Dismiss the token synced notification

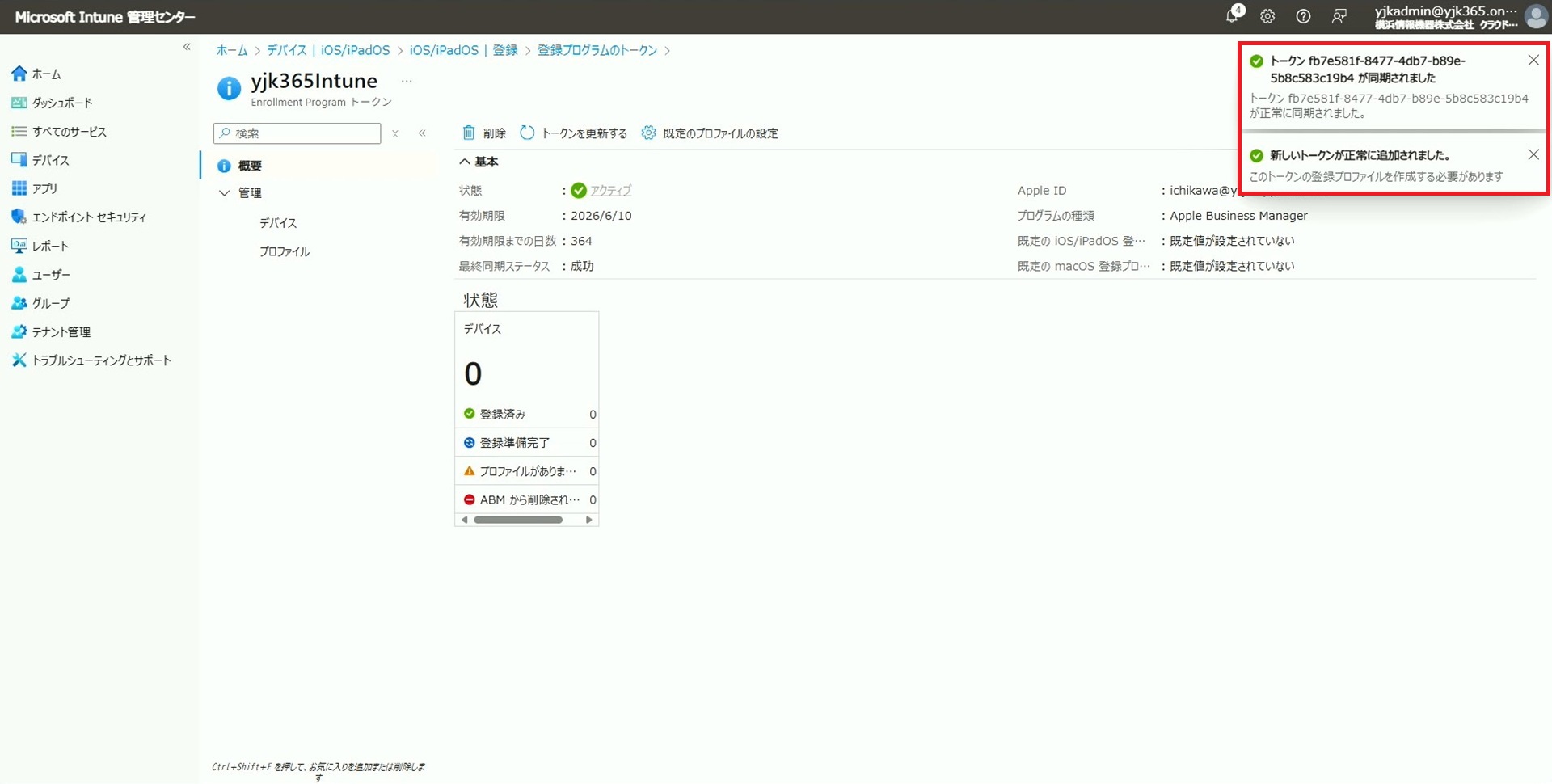(1533, 61)
